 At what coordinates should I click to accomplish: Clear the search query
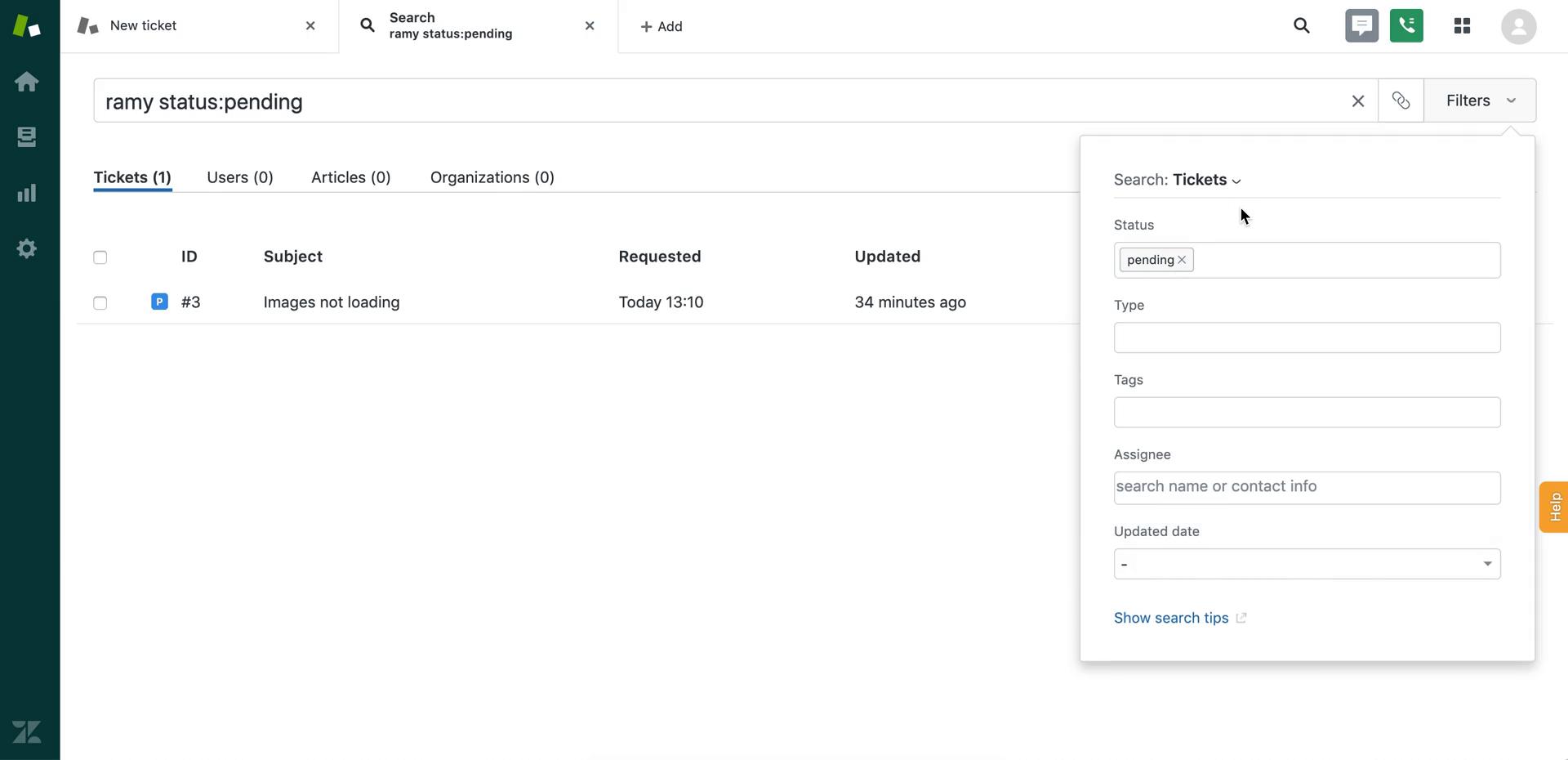1358,101
